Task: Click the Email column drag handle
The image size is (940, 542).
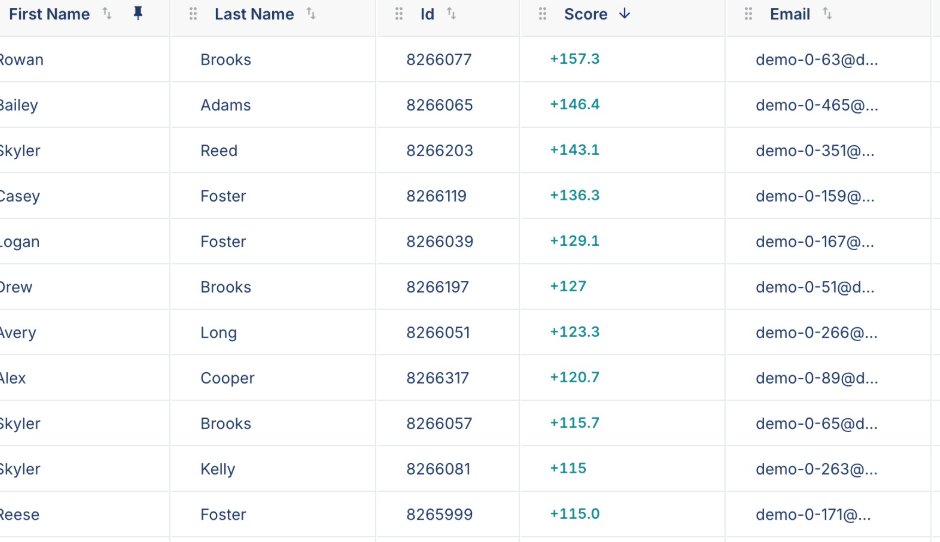Action: [x=748, y=14]
